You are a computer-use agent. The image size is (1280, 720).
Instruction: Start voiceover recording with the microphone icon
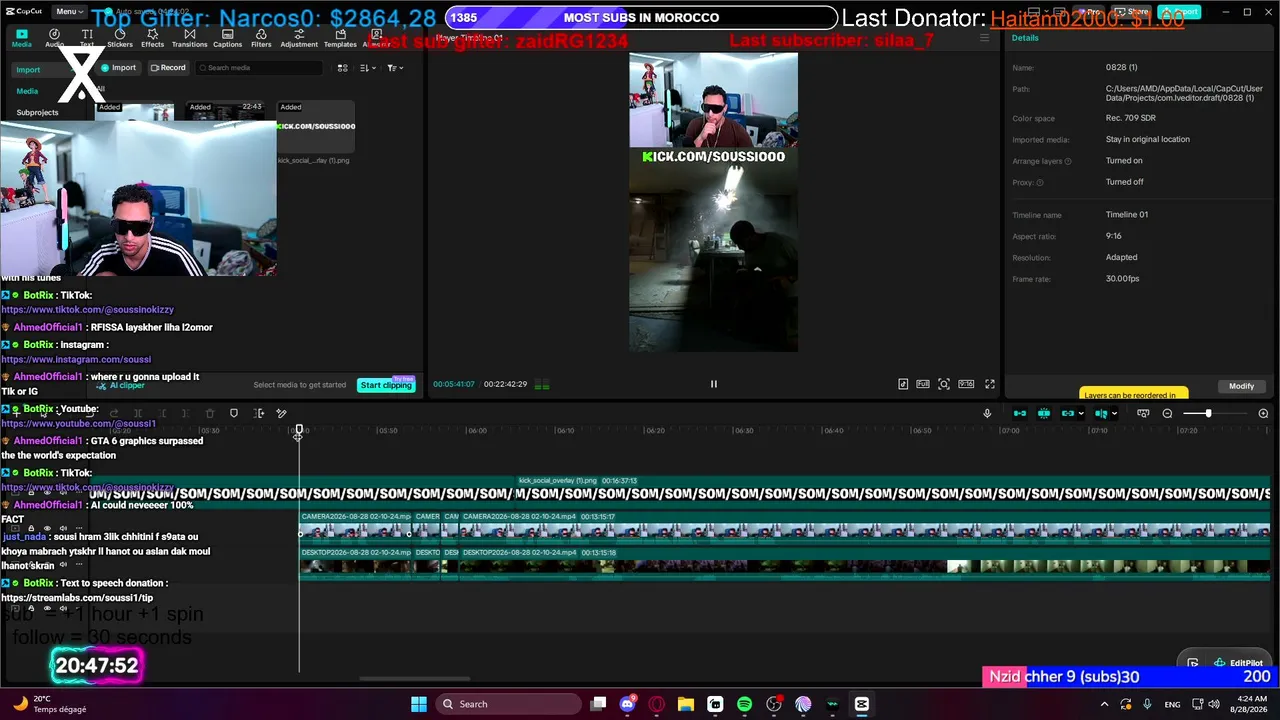(x=987, y=413)
